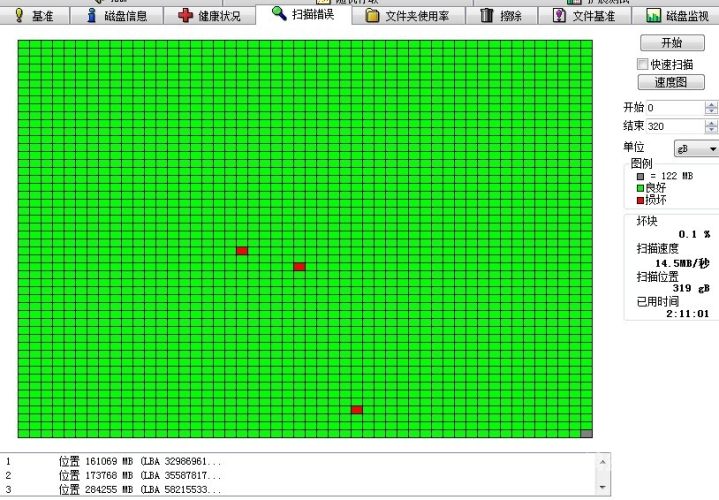This screenshot has height=500, width=719.
Task: Switch to the 文件基准 tab
Action: click(586, 16)
